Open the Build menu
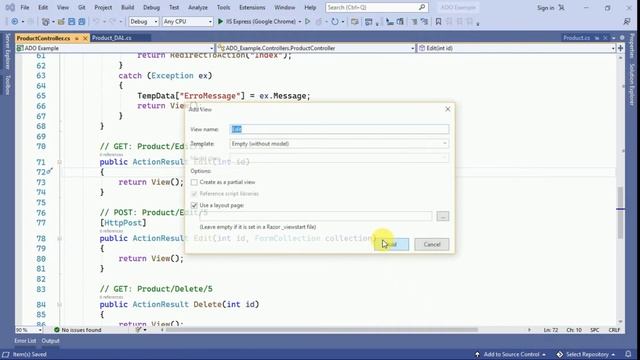Screen dimensions: 640x360 click(127, 7)
